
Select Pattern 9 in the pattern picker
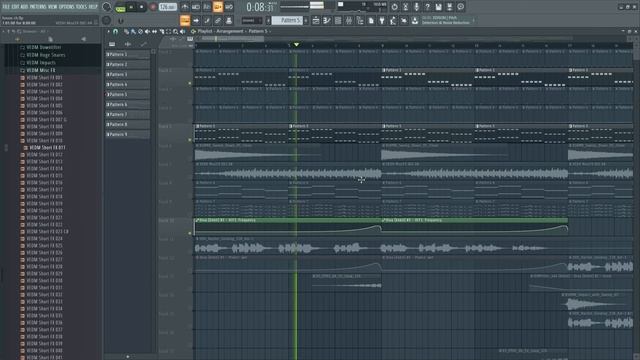pos(128,134)
